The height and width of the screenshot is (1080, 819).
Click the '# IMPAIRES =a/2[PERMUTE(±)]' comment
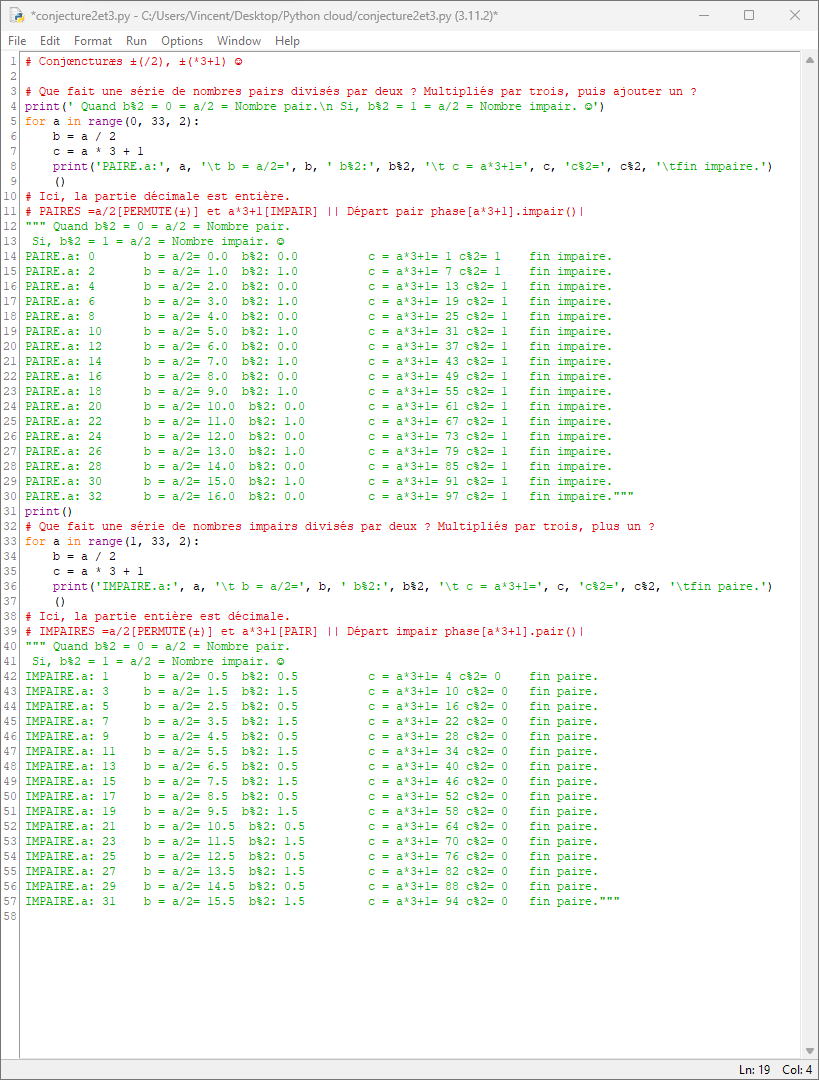[x=304, y=631]
